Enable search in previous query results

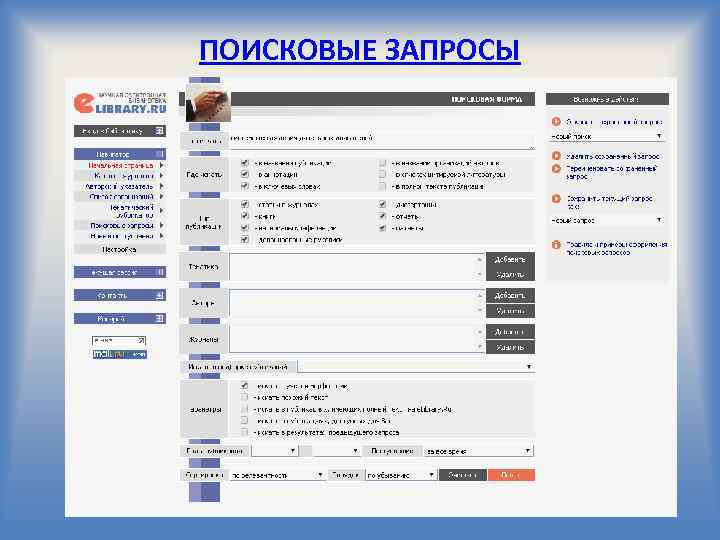(244, 432)
